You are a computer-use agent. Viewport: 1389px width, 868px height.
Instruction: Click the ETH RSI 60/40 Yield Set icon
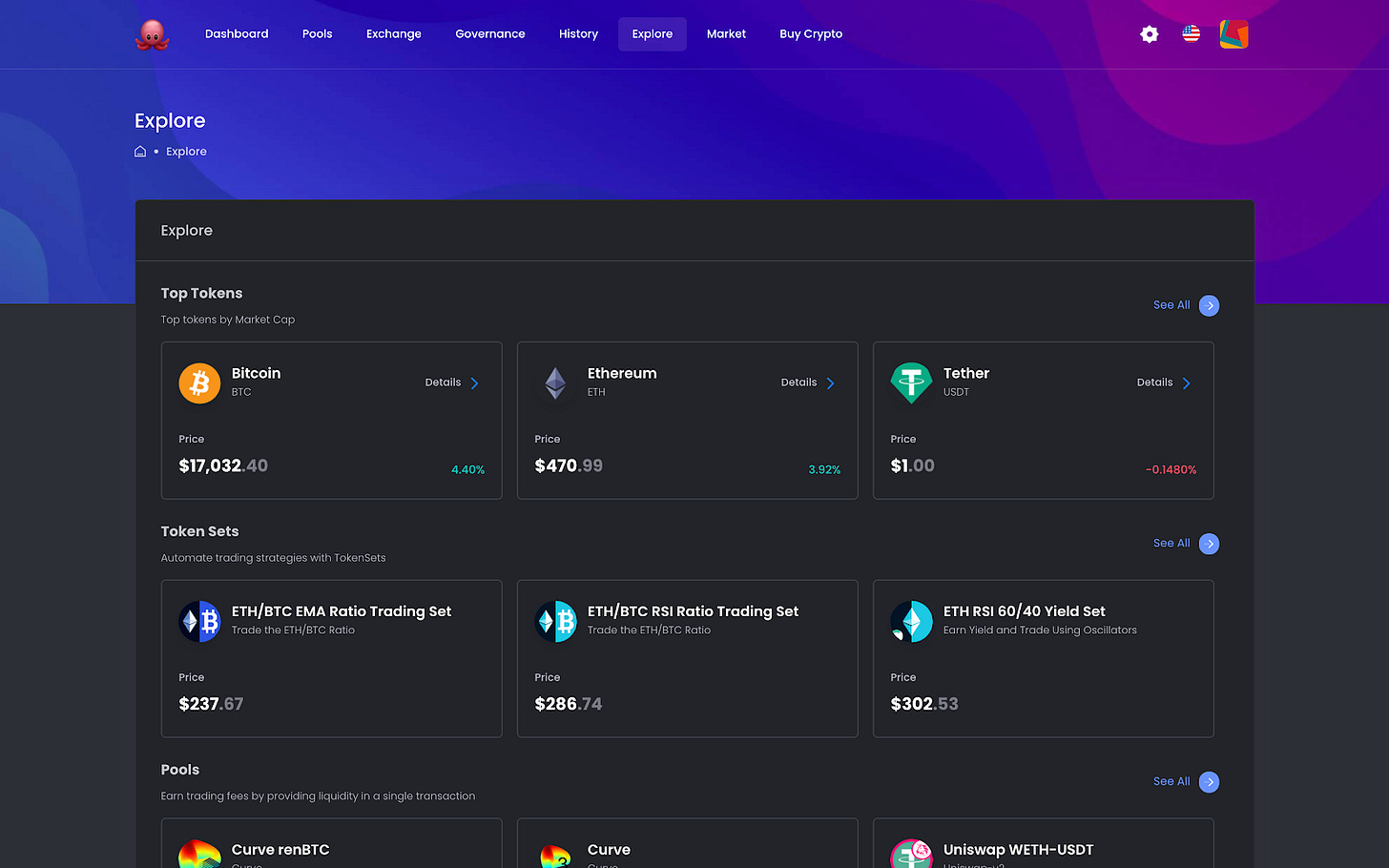911,621
